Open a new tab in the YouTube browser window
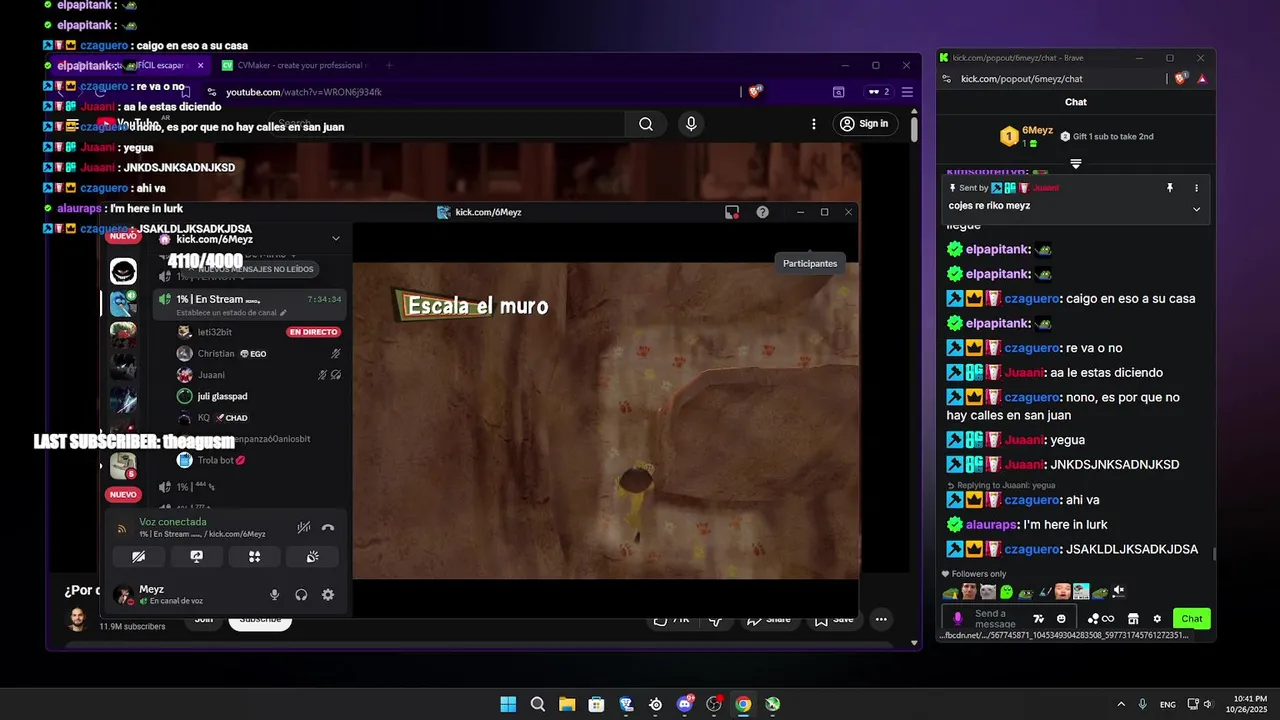 pyautogui.click(x=389, y=65)
